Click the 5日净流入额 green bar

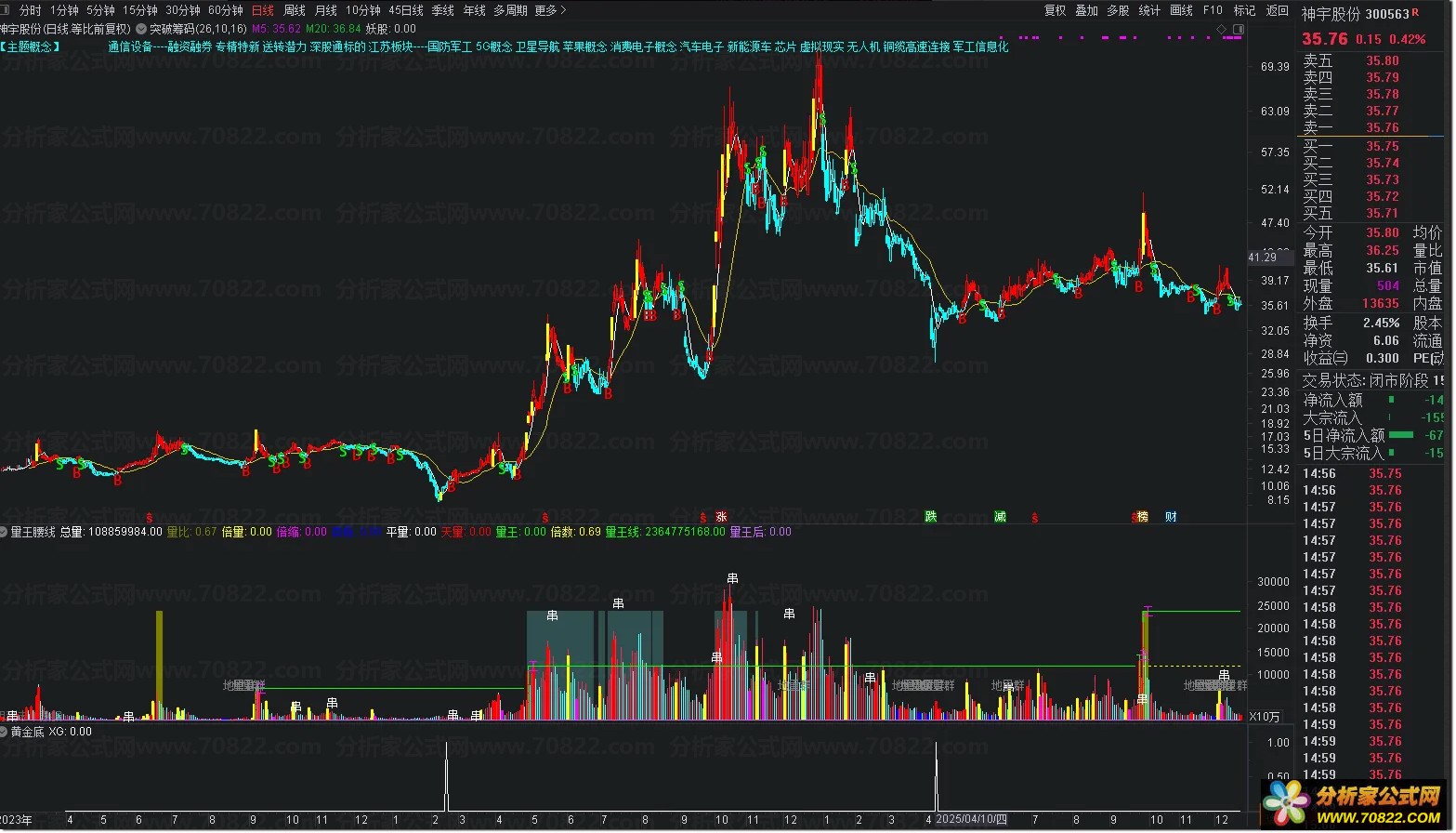(1401, 434)
